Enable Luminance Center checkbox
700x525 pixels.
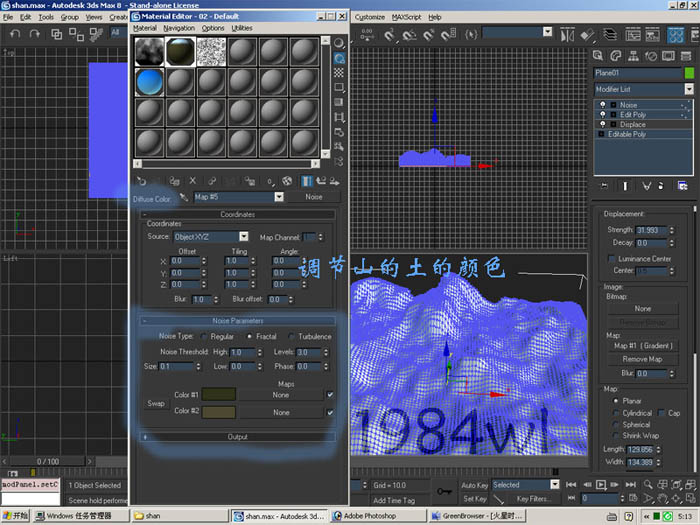[611, 259]
